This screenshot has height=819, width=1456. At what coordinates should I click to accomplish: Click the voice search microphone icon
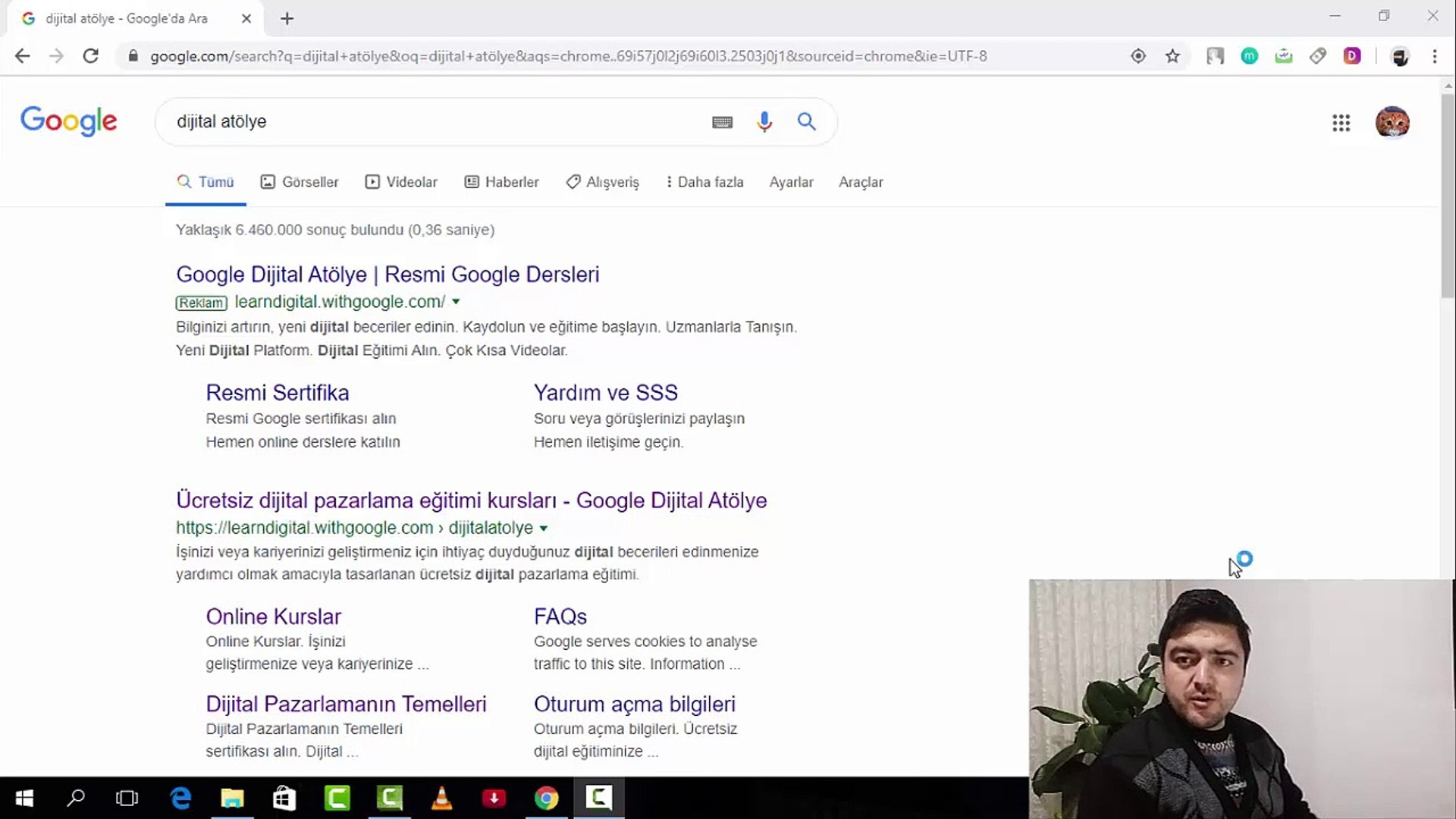point(764,121)
